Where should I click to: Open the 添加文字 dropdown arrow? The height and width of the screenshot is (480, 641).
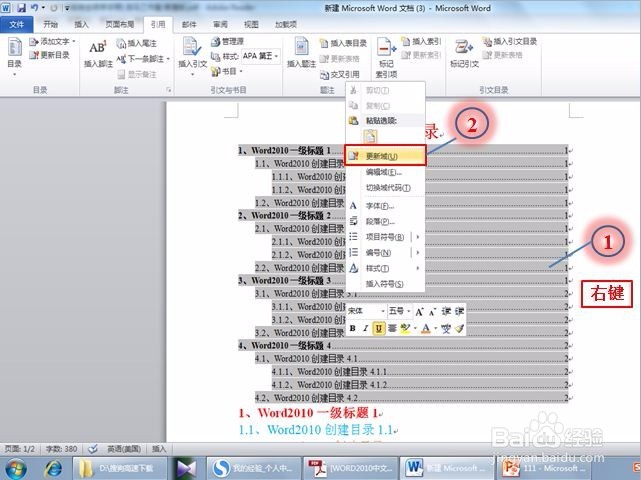74,42
